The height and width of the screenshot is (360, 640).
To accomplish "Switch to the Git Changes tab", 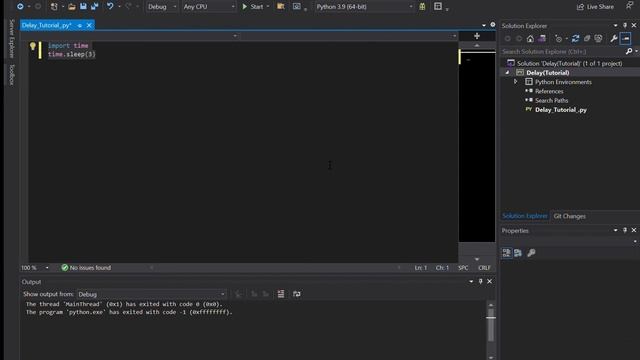I will click(x=569, y=216).
